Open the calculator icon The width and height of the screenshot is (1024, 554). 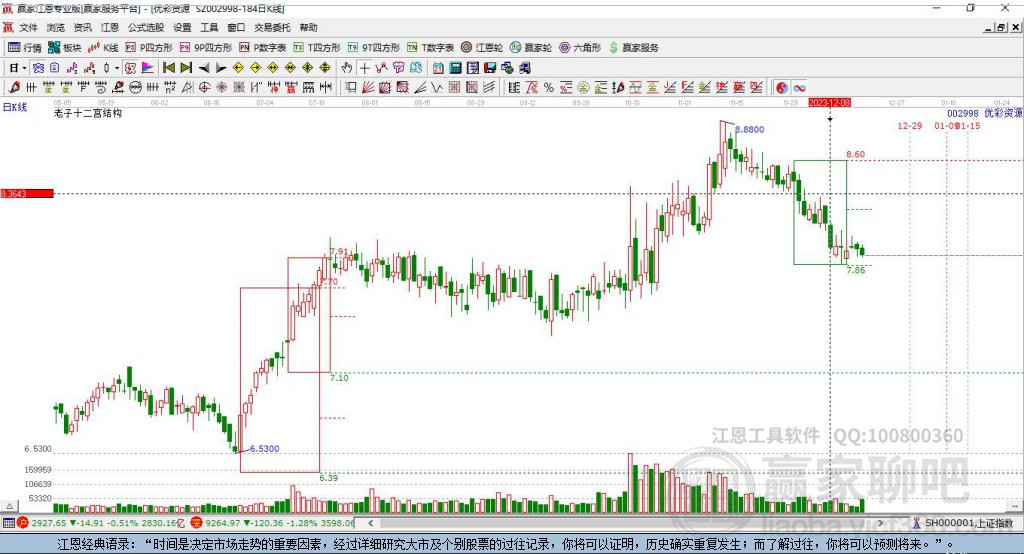pyautogui.click(x=455, y=68)
